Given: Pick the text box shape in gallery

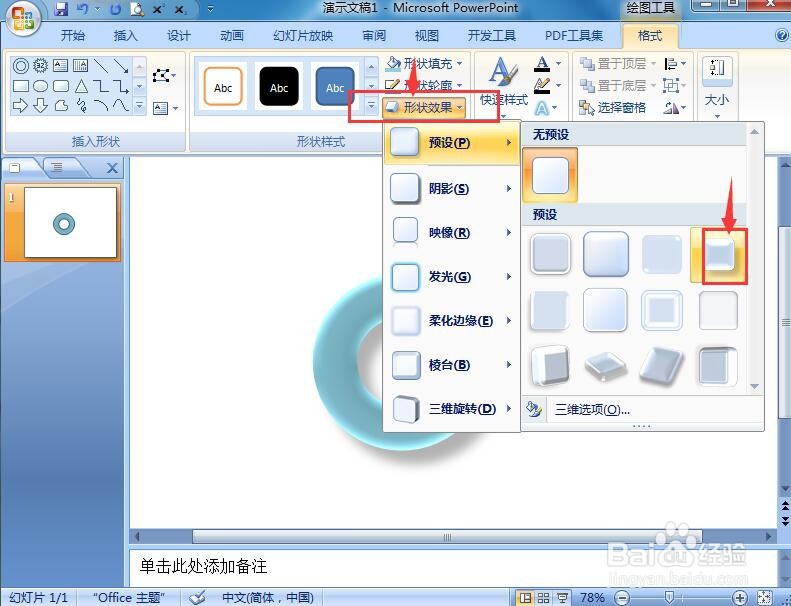Looking at the screenshot, I should (x=61, y=66).
